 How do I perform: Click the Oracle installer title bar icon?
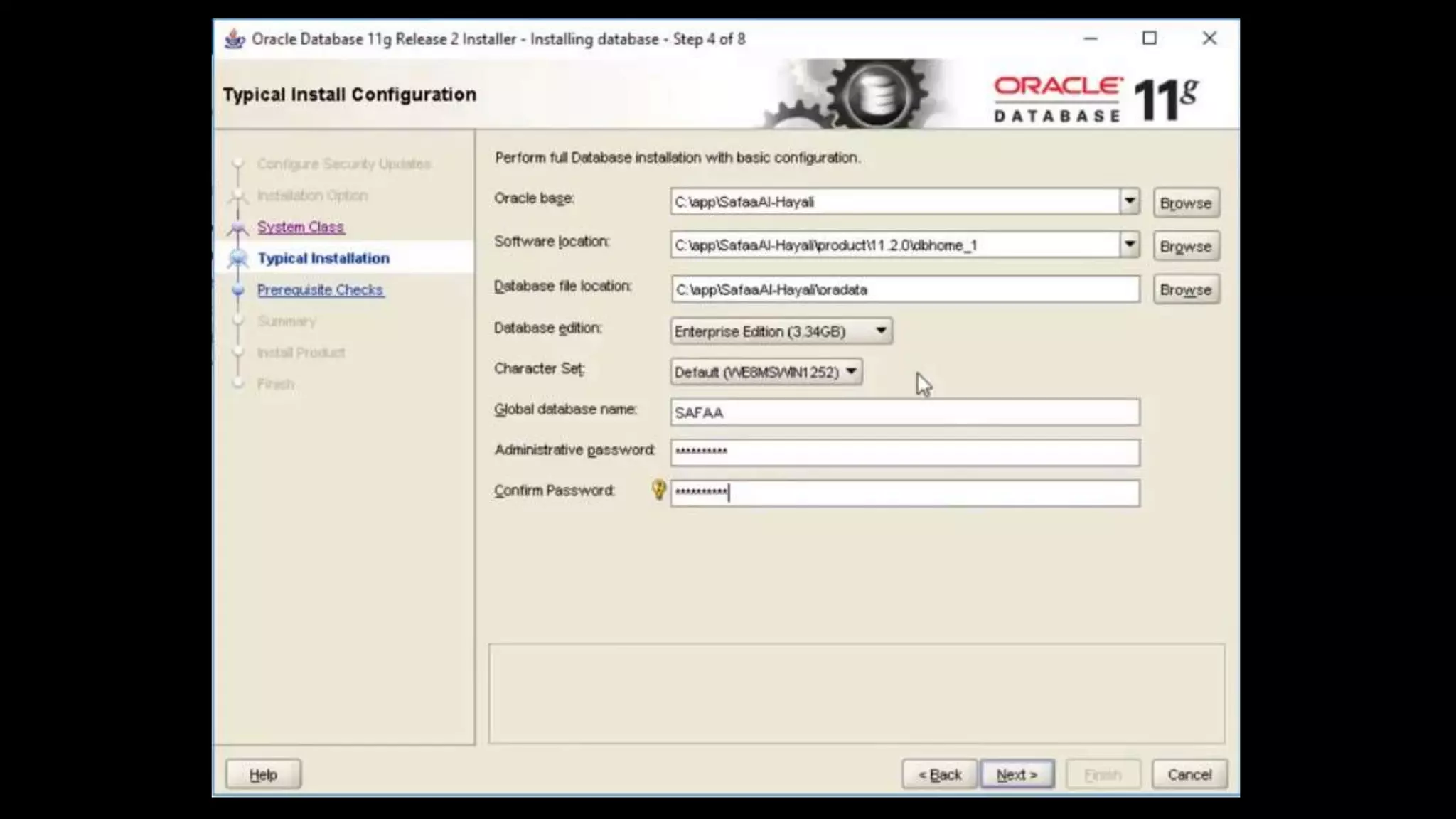coord(235,39)
